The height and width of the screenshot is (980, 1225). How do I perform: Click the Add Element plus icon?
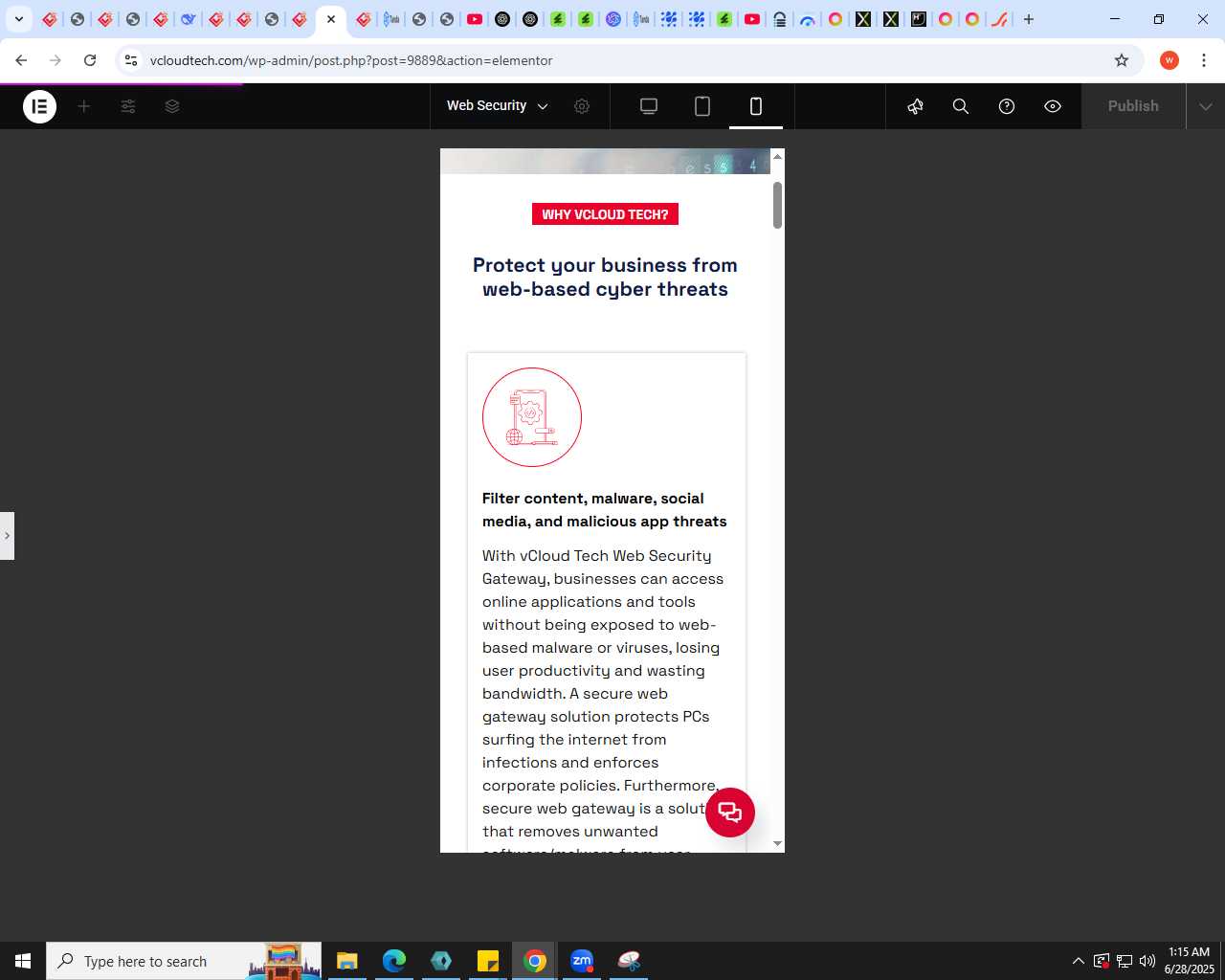click(84, 106)
